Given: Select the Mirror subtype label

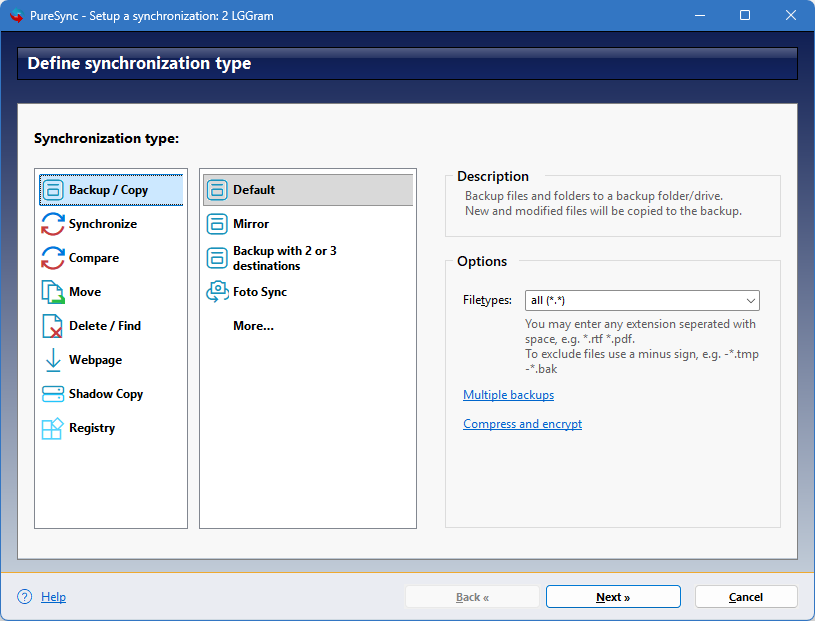Looking at the screenshot, I should pyautogui.click(x=251, y=224).
